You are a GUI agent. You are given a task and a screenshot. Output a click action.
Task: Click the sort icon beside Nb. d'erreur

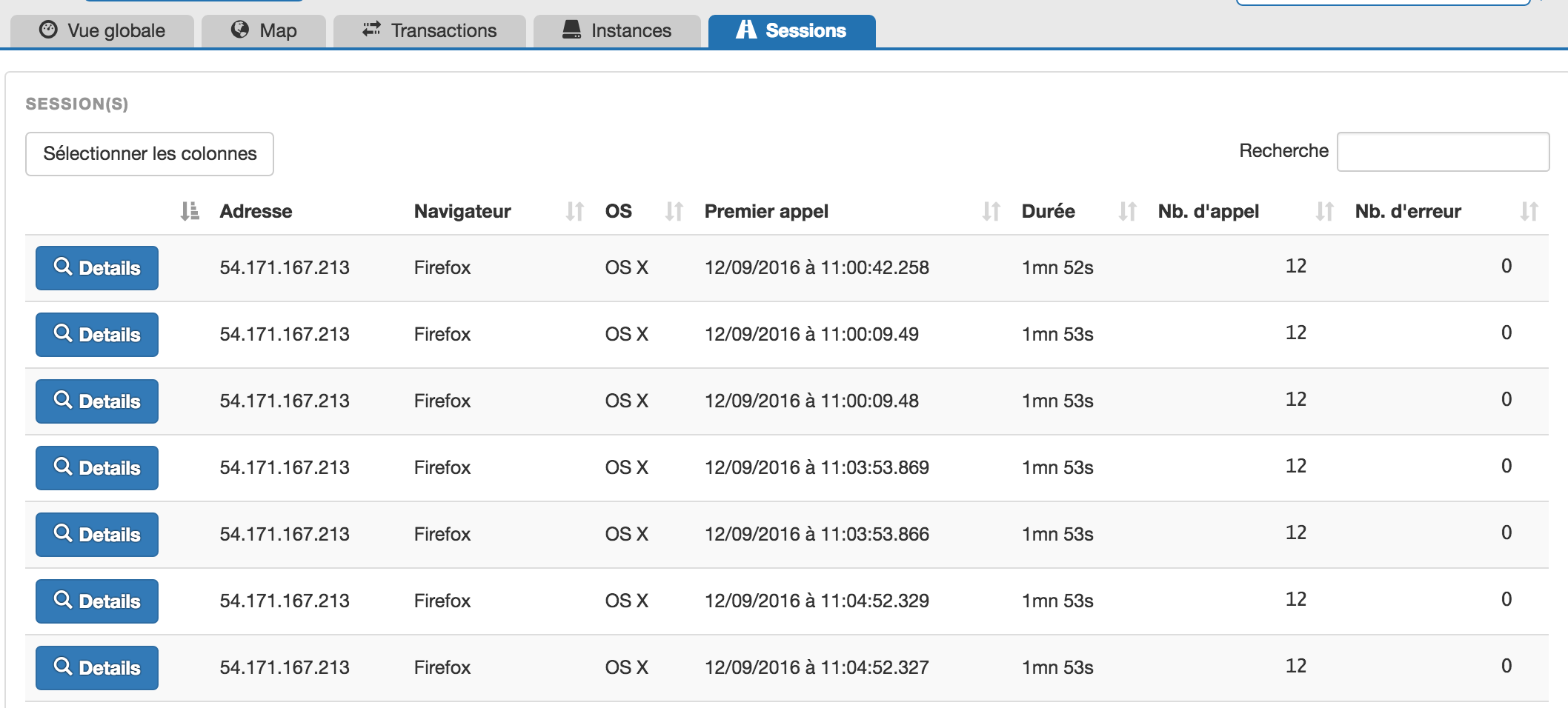[1529, 212]
